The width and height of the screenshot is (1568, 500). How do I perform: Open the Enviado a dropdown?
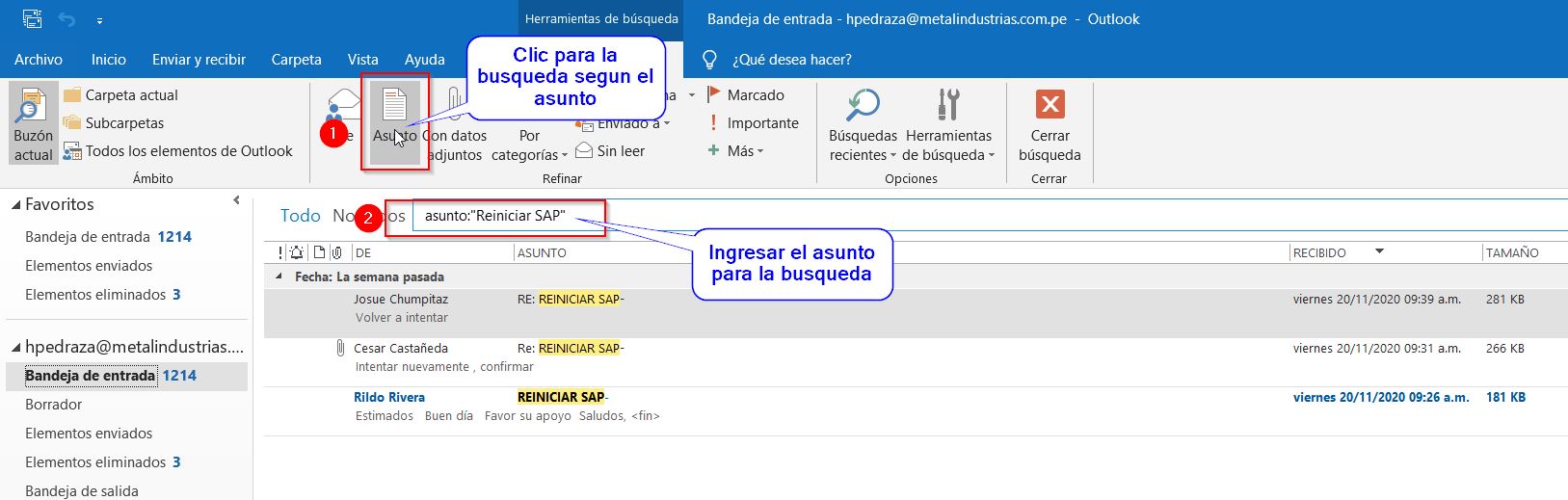(623, 123)
